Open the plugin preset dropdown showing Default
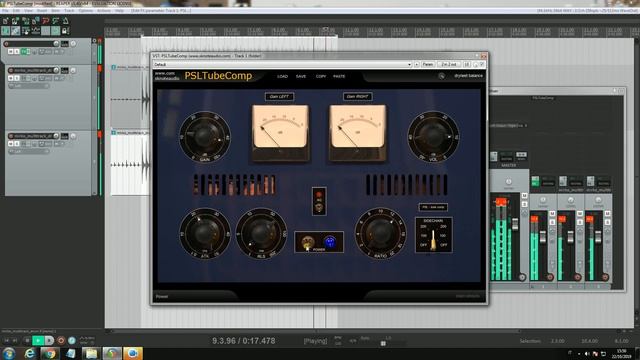 pos(282,64)
